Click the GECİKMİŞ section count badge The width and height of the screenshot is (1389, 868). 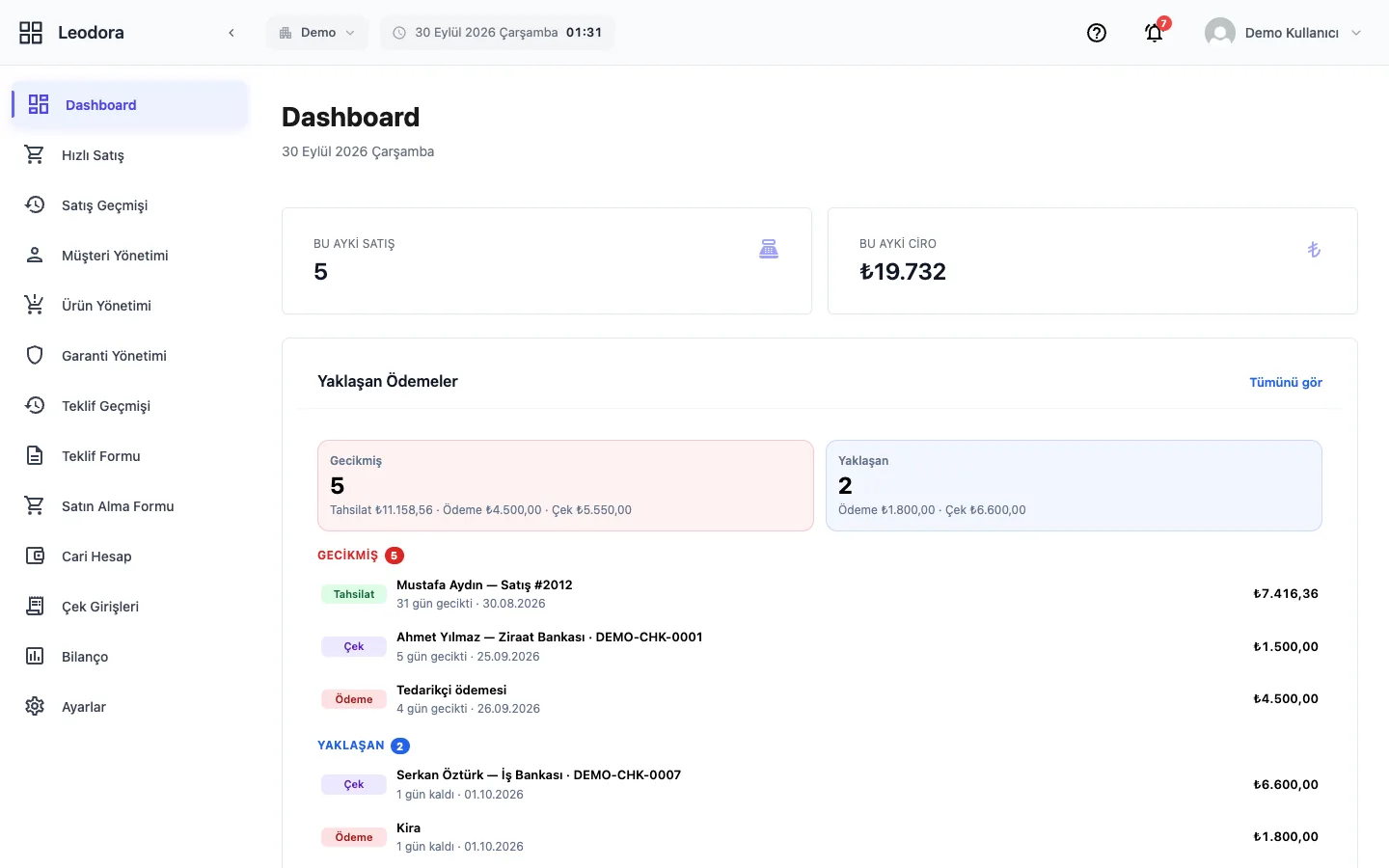(x=395, y=556)
